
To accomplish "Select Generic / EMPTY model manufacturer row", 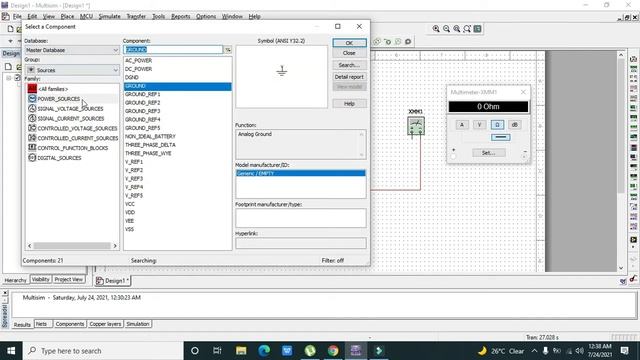I will coord(300,173).
